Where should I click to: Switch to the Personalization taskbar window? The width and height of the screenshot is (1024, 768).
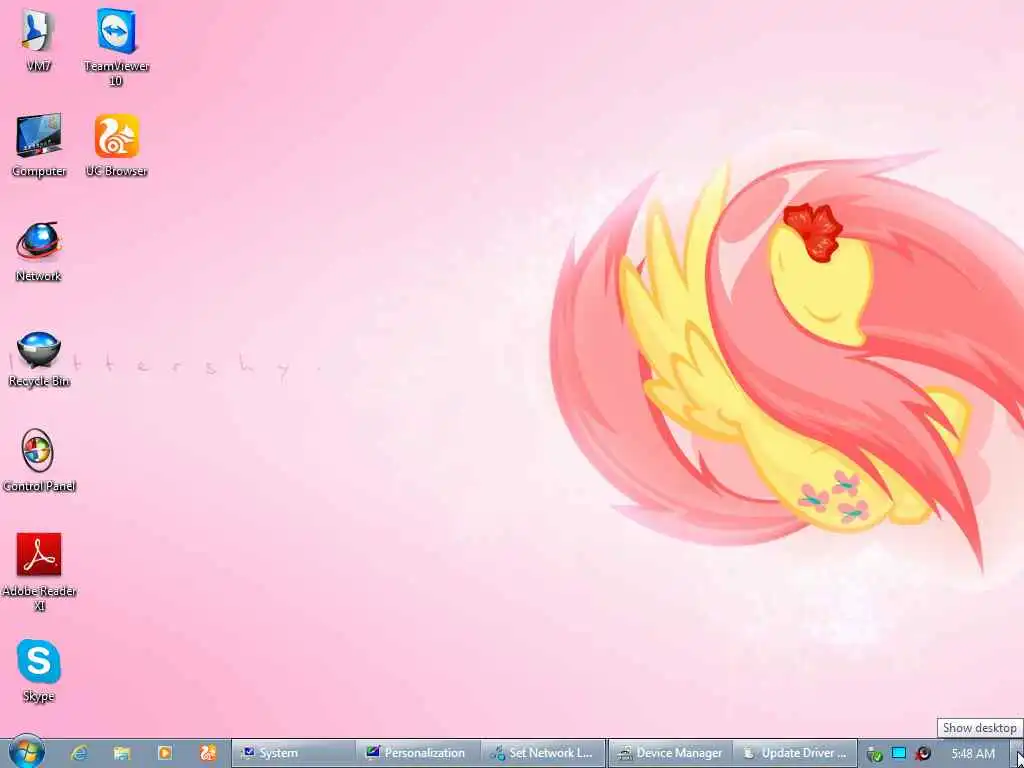(419, 753)
